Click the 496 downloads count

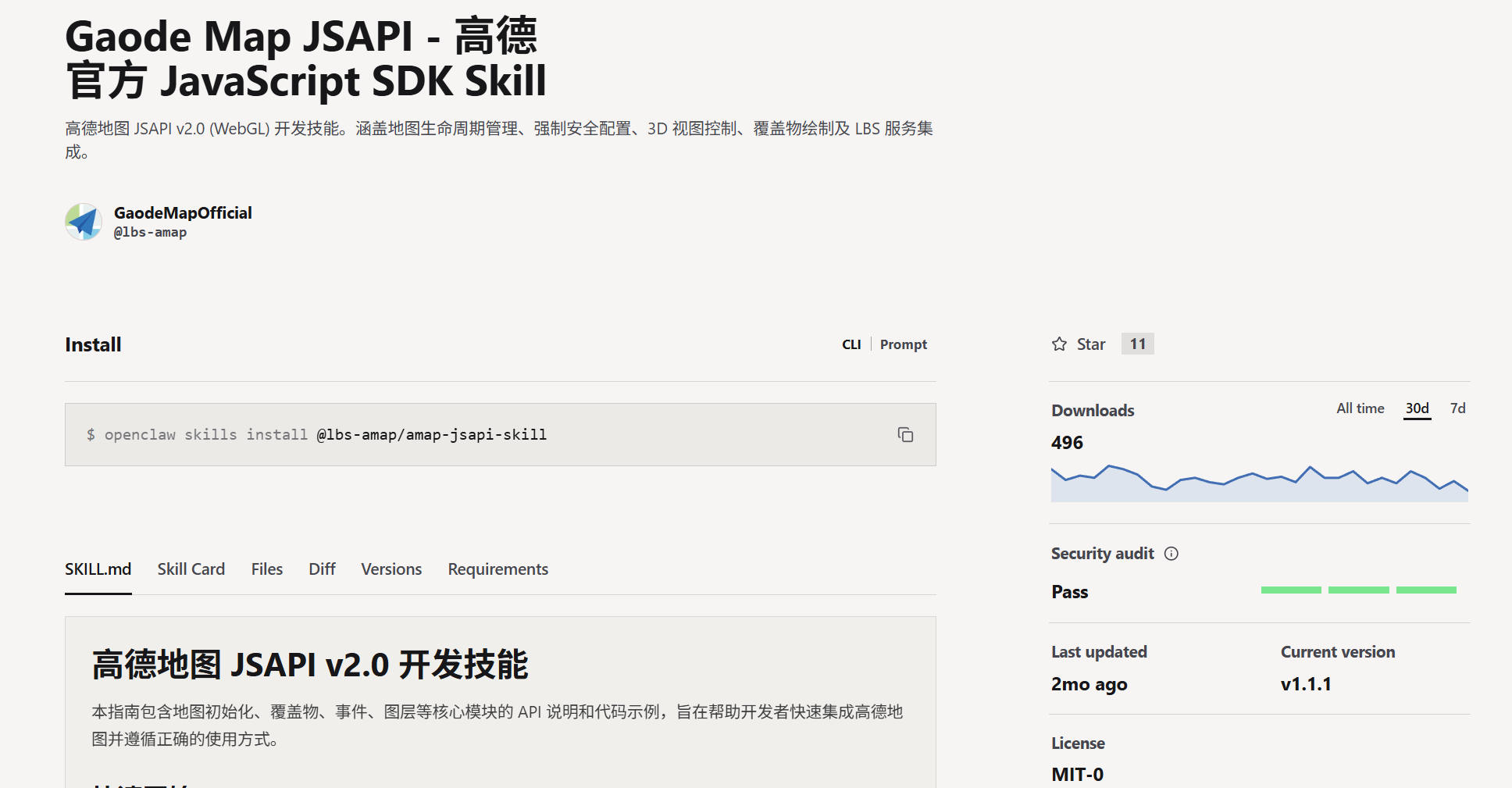(x=1067, y=443)
